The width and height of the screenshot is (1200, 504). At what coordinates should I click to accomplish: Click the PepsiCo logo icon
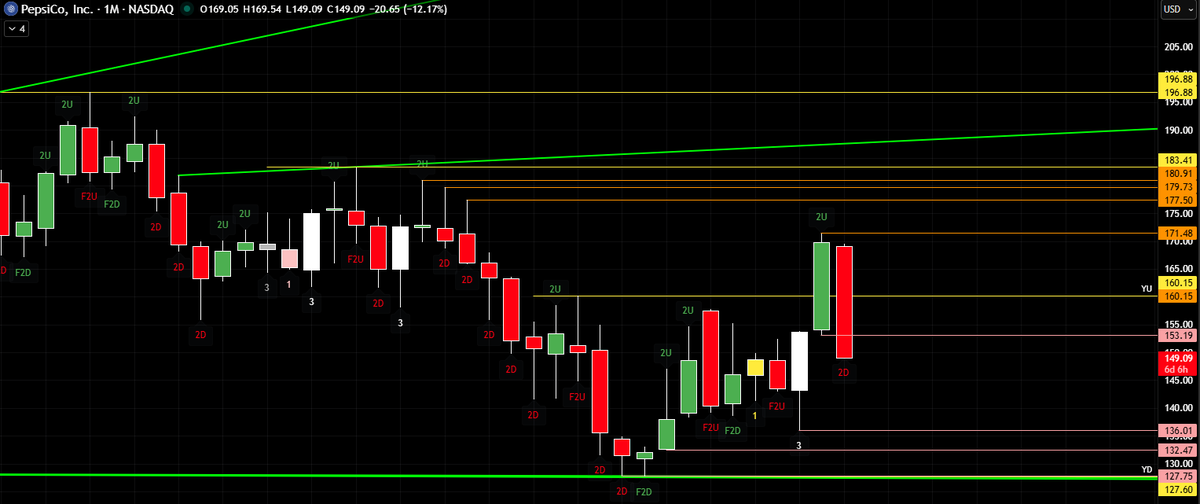[10, 9]
